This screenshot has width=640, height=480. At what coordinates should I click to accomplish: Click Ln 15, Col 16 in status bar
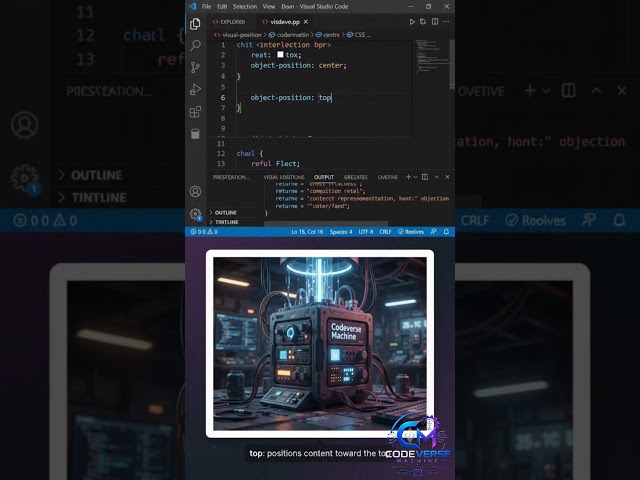(307, 231)
